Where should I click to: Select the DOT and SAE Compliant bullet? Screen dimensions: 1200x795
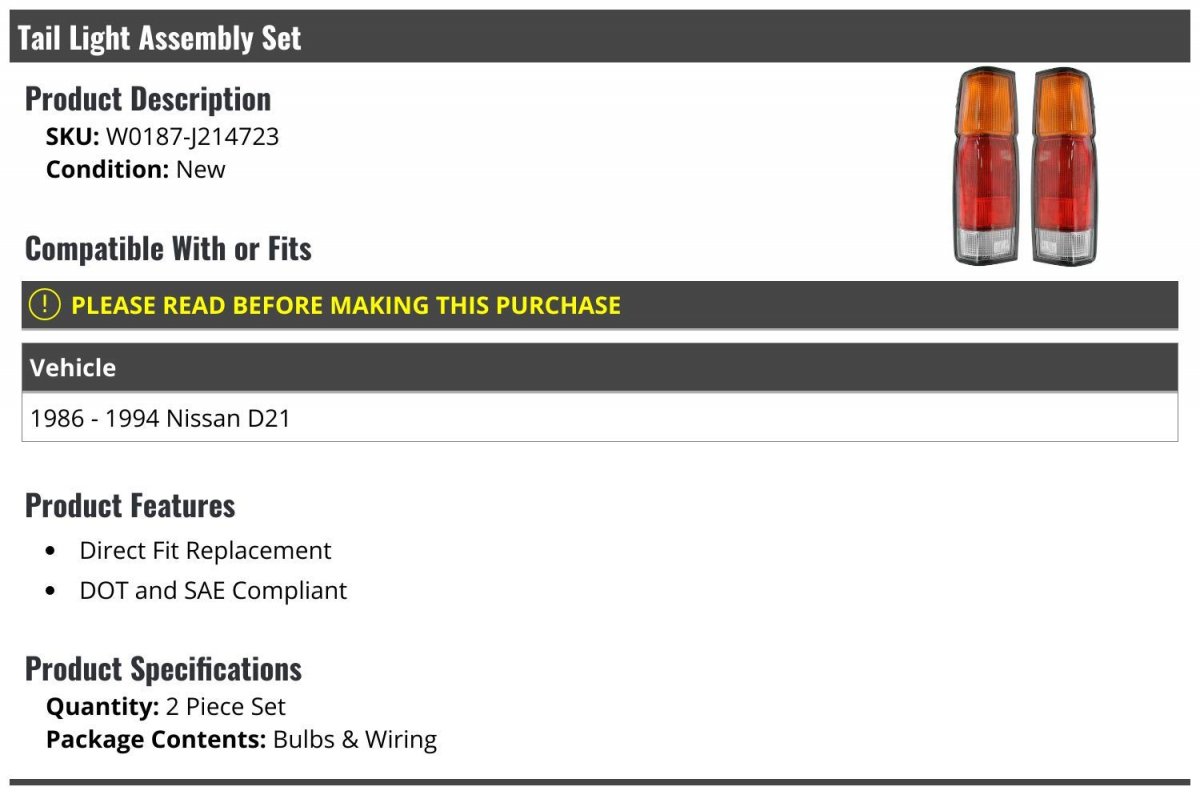pyautogui.click(x=213, y=590)
